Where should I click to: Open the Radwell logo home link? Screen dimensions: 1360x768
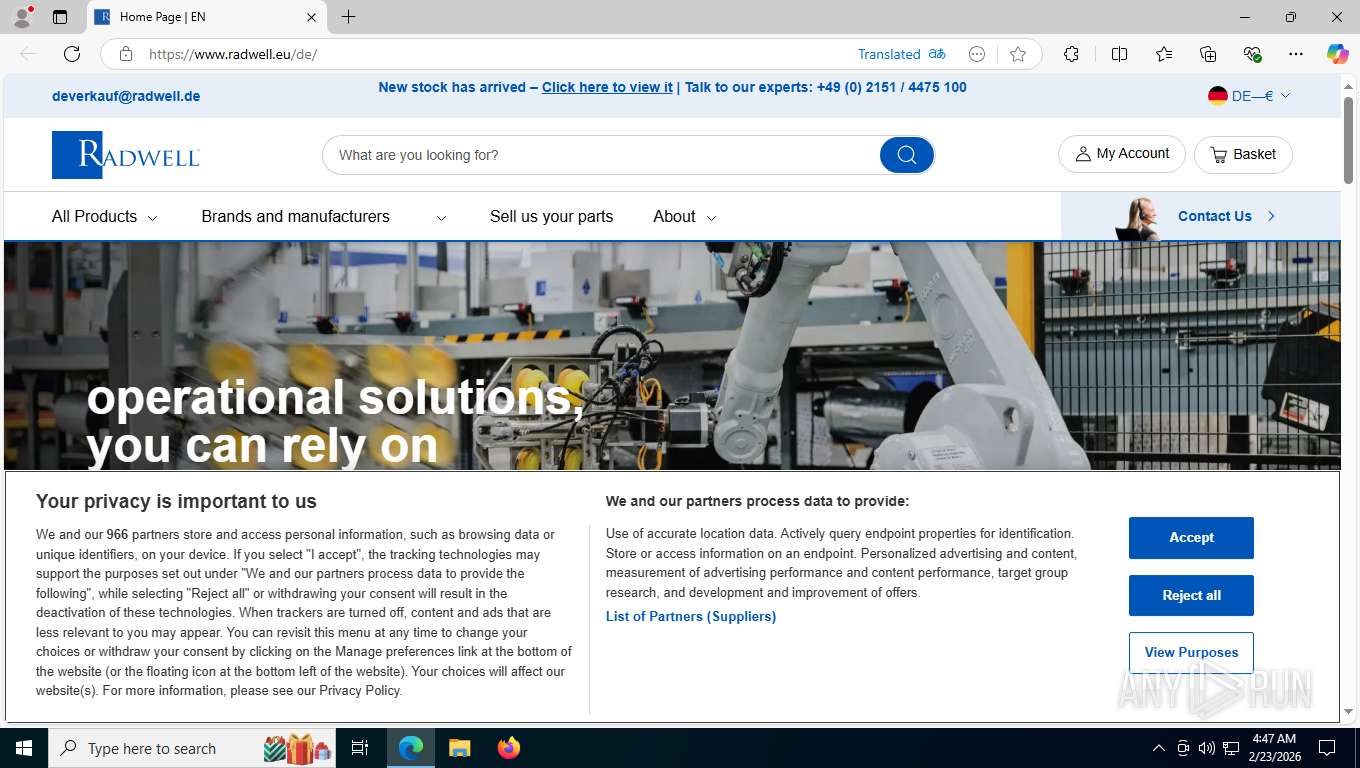coord(126,155)
